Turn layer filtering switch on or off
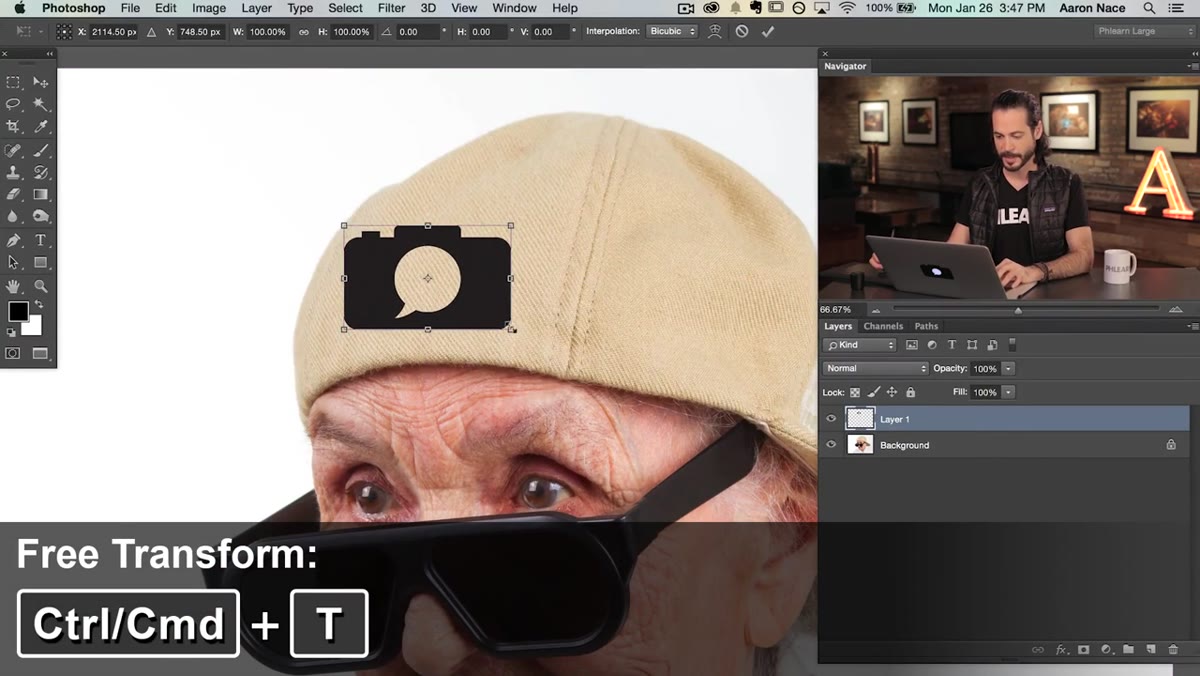Viewport: 1200px width, 676px height. pos(1012,344)
